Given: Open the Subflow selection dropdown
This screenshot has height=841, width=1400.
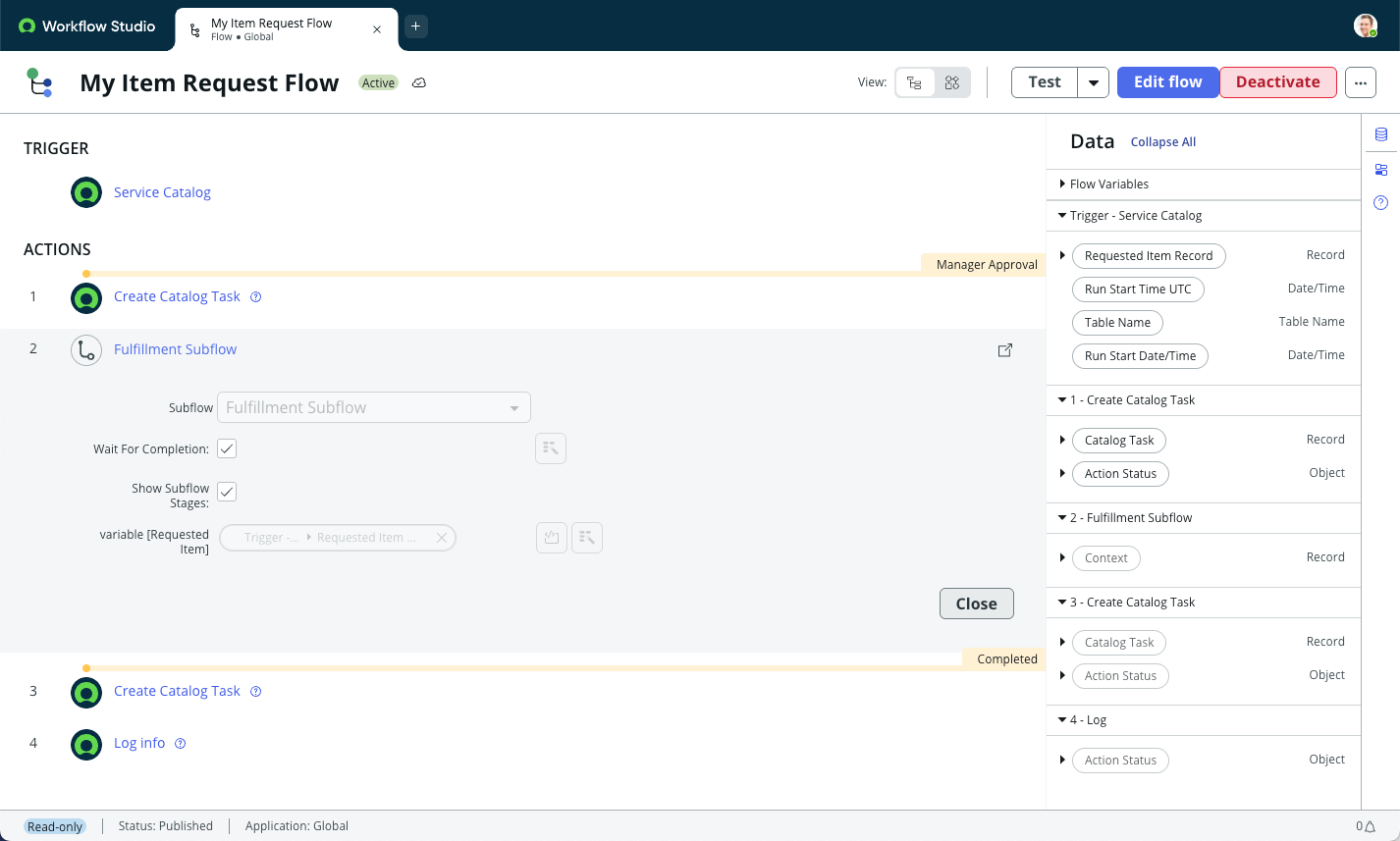Looking at the screenshot, I should pyautogui.click(x=374, y=407).
